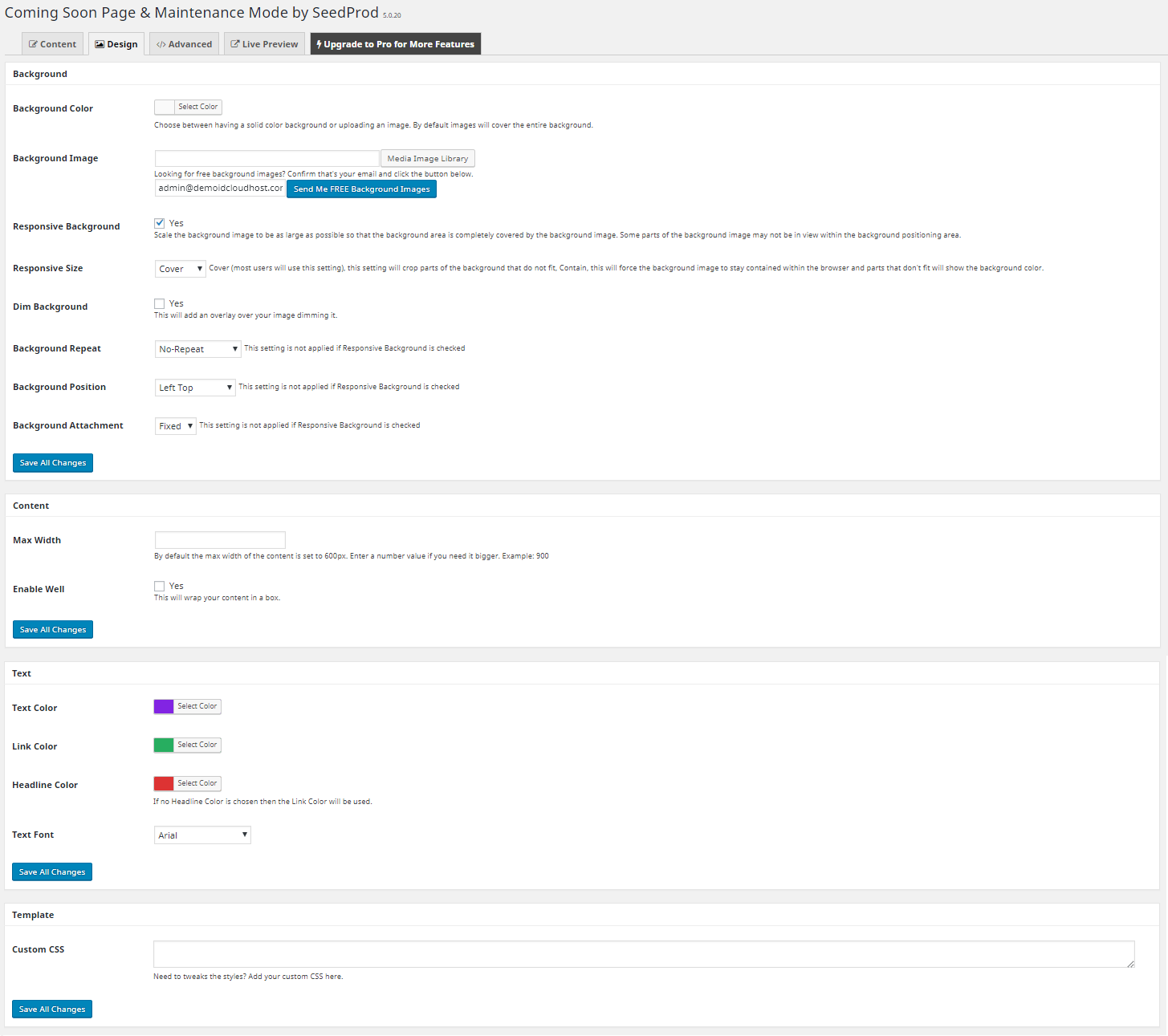Open the Background Repeat dropdown
The height and width of the screenshot is (1036, 1168).
(x=197, y=348)
